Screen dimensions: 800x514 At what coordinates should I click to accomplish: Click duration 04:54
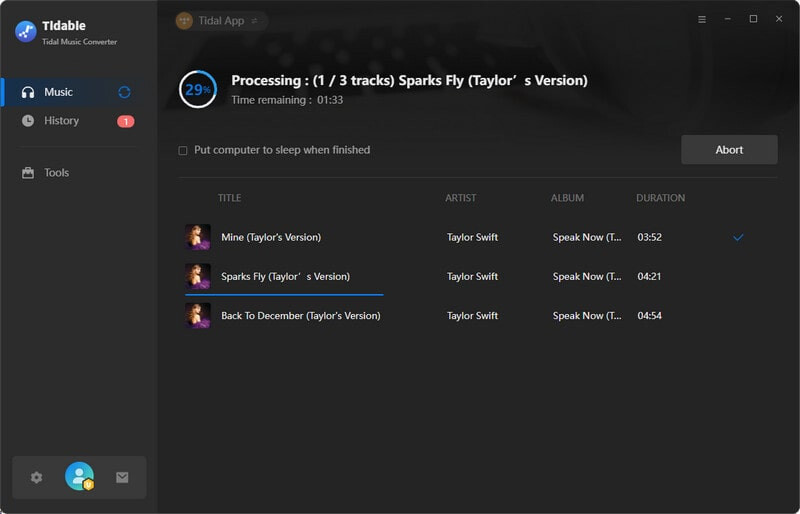tap(649, 315)
